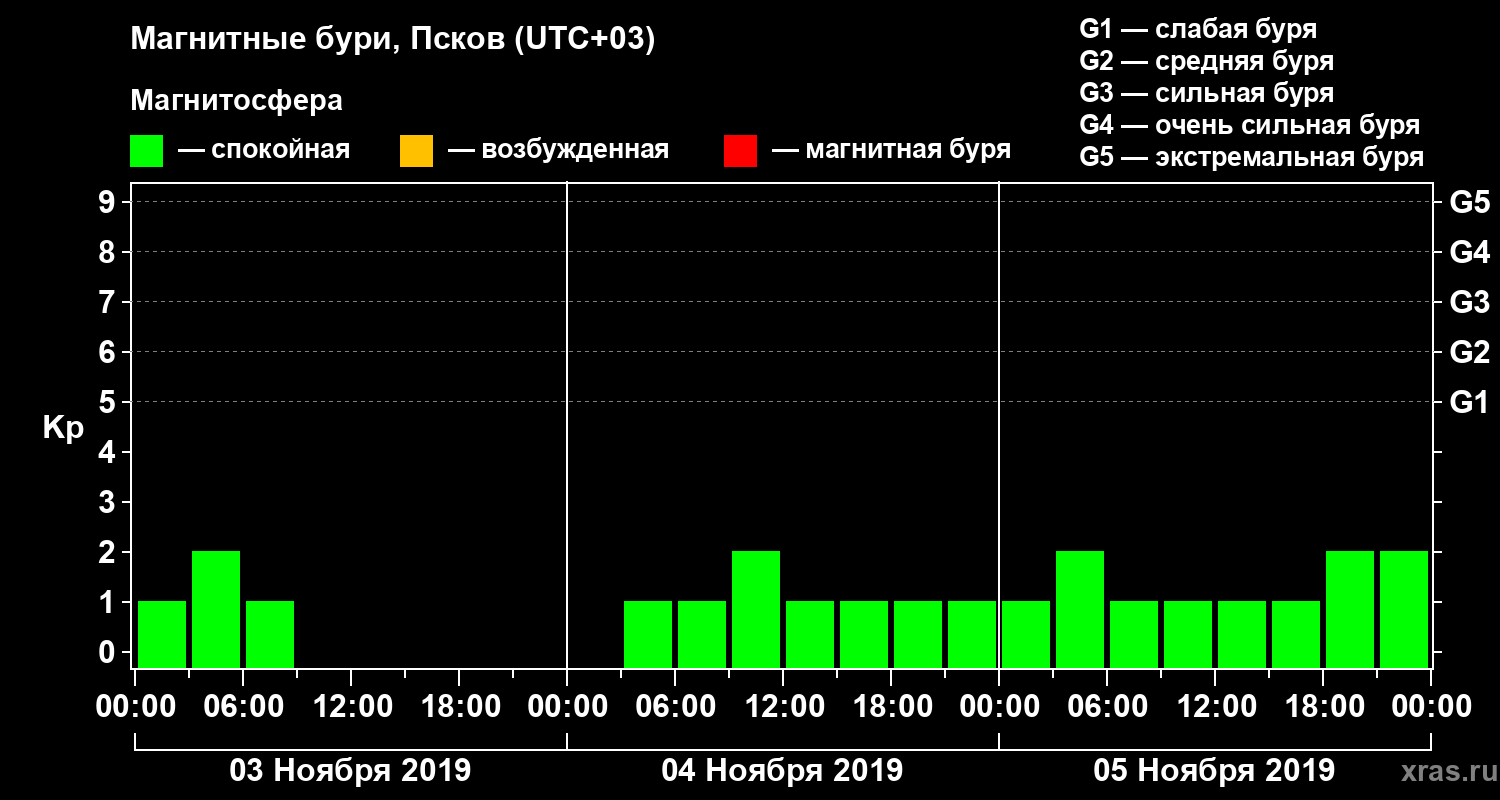Click the date label "04 Ноября 2019"
Screen dimensions: 1500x800
(782, 771)
